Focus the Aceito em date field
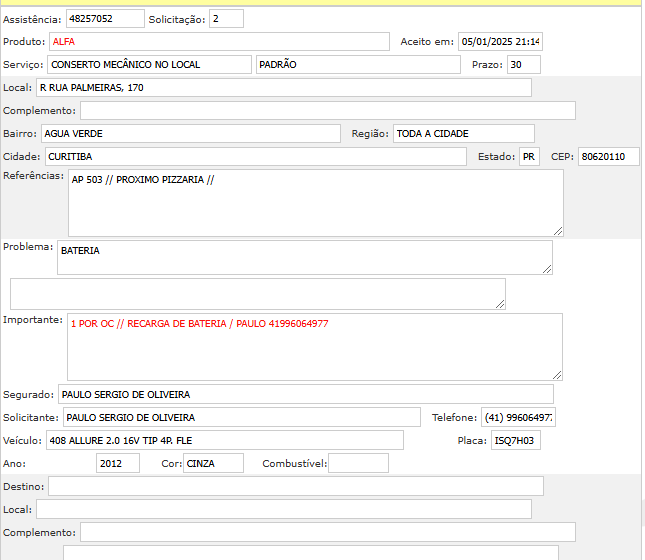This screenshot has width=645, height=560. (500, 42)
